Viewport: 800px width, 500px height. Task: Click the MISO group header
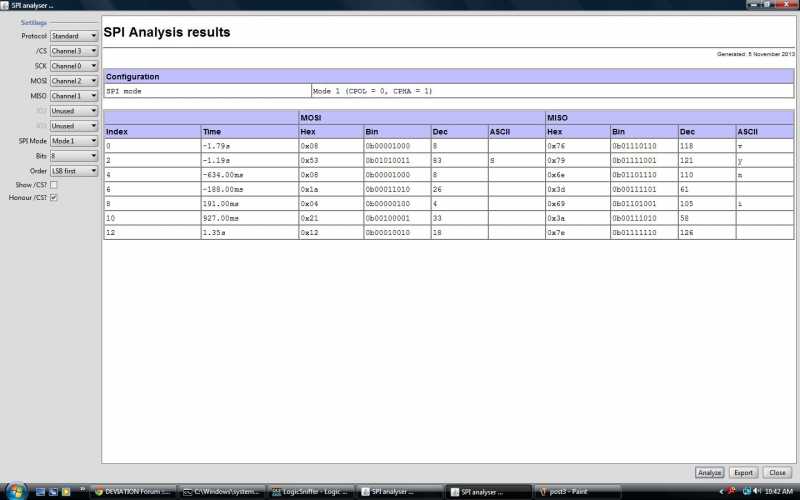669,117
